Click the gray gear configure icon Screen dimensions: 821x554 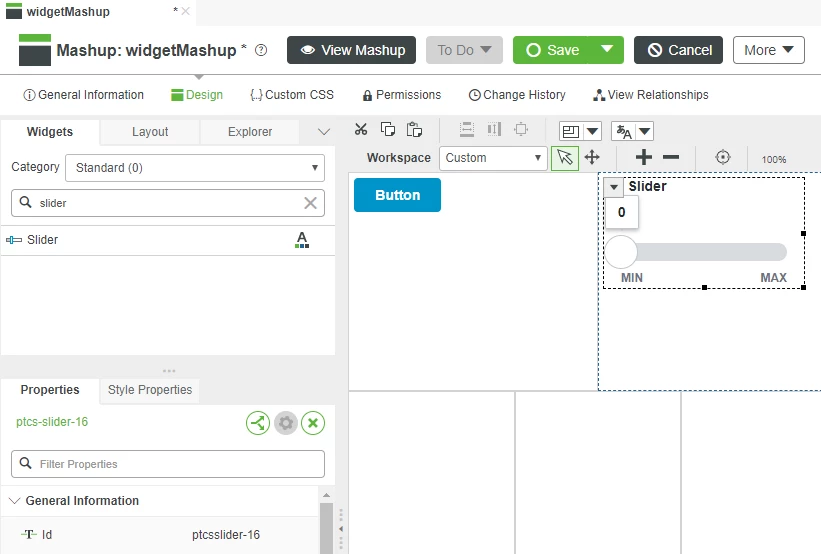point(286,423)
